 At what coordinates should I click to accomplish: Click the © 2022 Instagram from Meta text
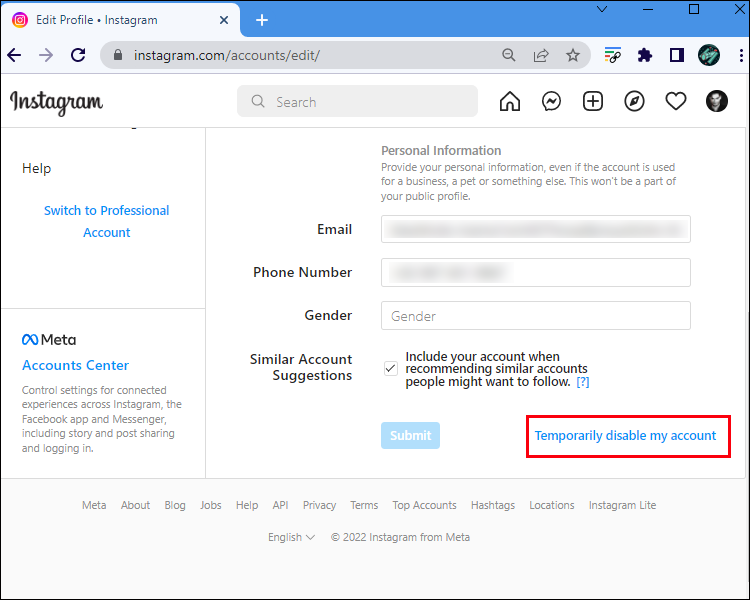[400, 537]
